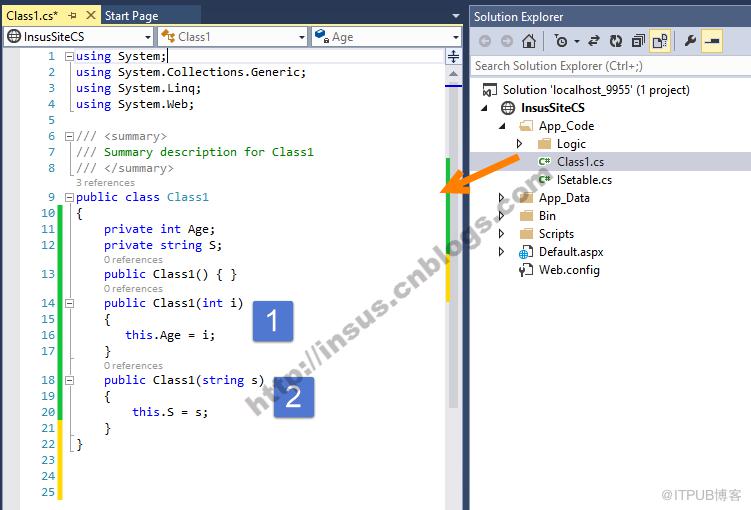Image resolution: width=751 pixels, height=510 pixels.
Task: Select the Scripts folder
Action: point(556,234)
